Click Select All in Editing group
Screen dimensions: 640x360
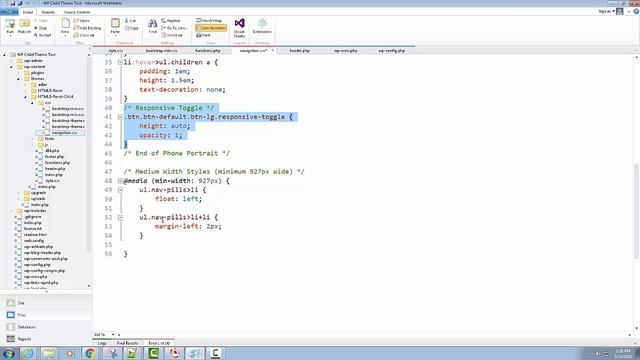click(172, 35)
